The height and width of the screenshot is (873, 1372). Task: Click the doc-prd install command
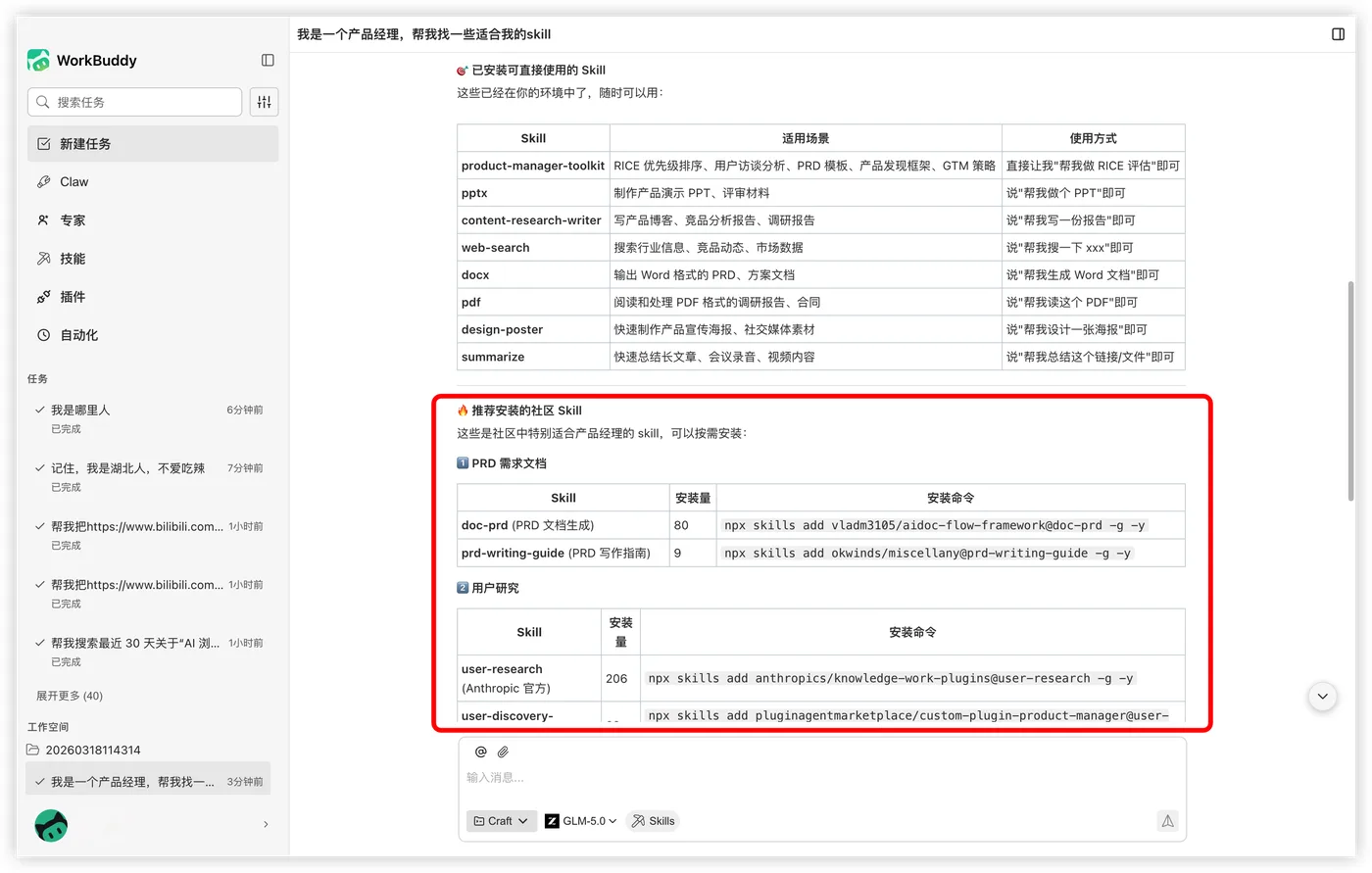(x=934, y=526)
